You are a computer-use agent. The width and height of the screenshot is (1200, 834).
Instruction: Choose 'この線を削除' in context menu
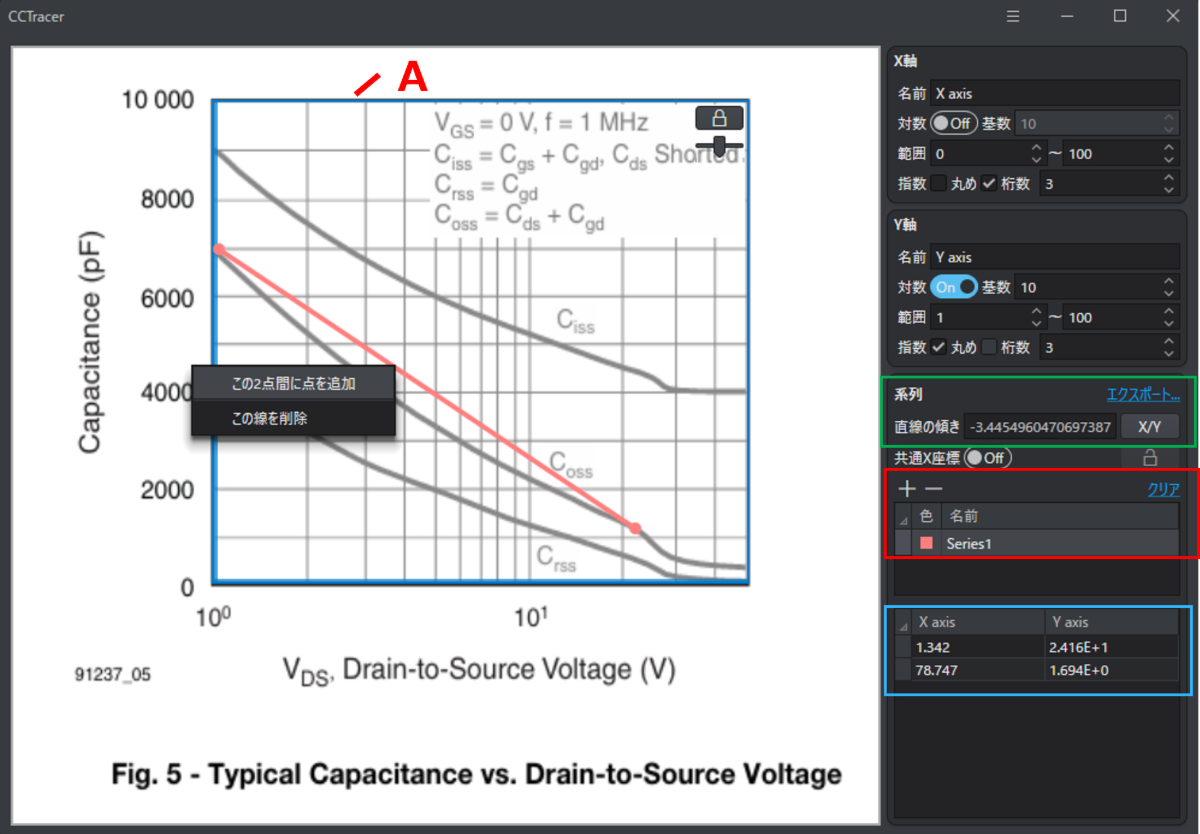click(269, 418)
